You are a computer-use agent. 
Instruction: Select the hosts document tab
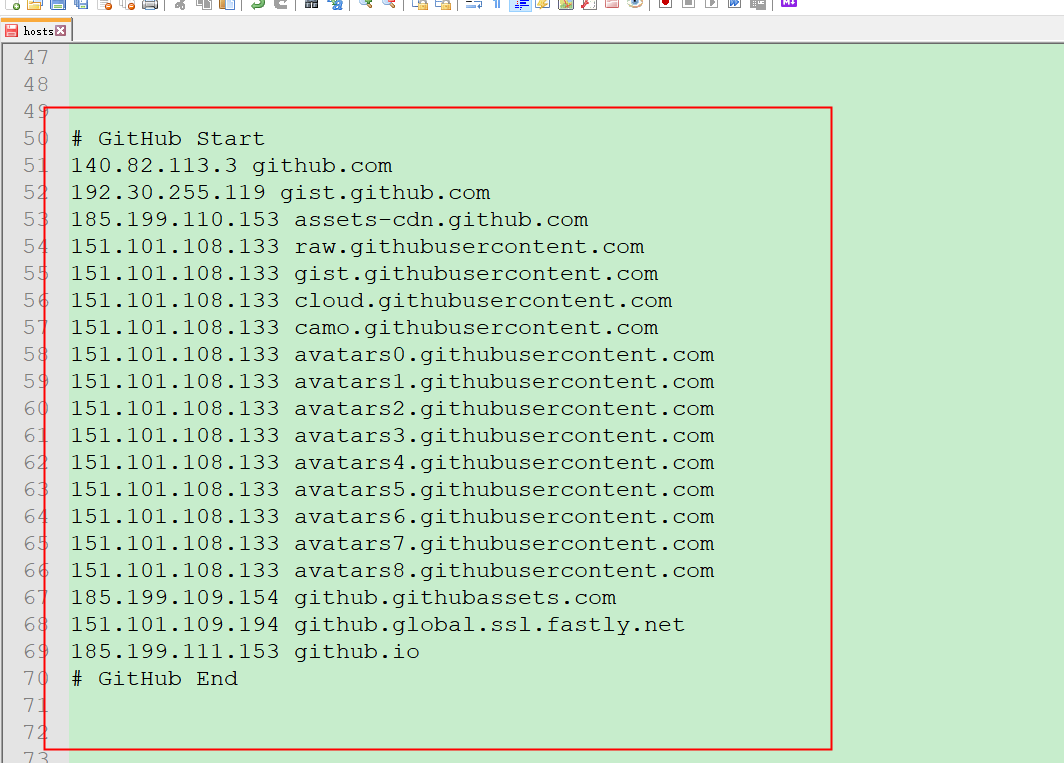coord(37,31)
